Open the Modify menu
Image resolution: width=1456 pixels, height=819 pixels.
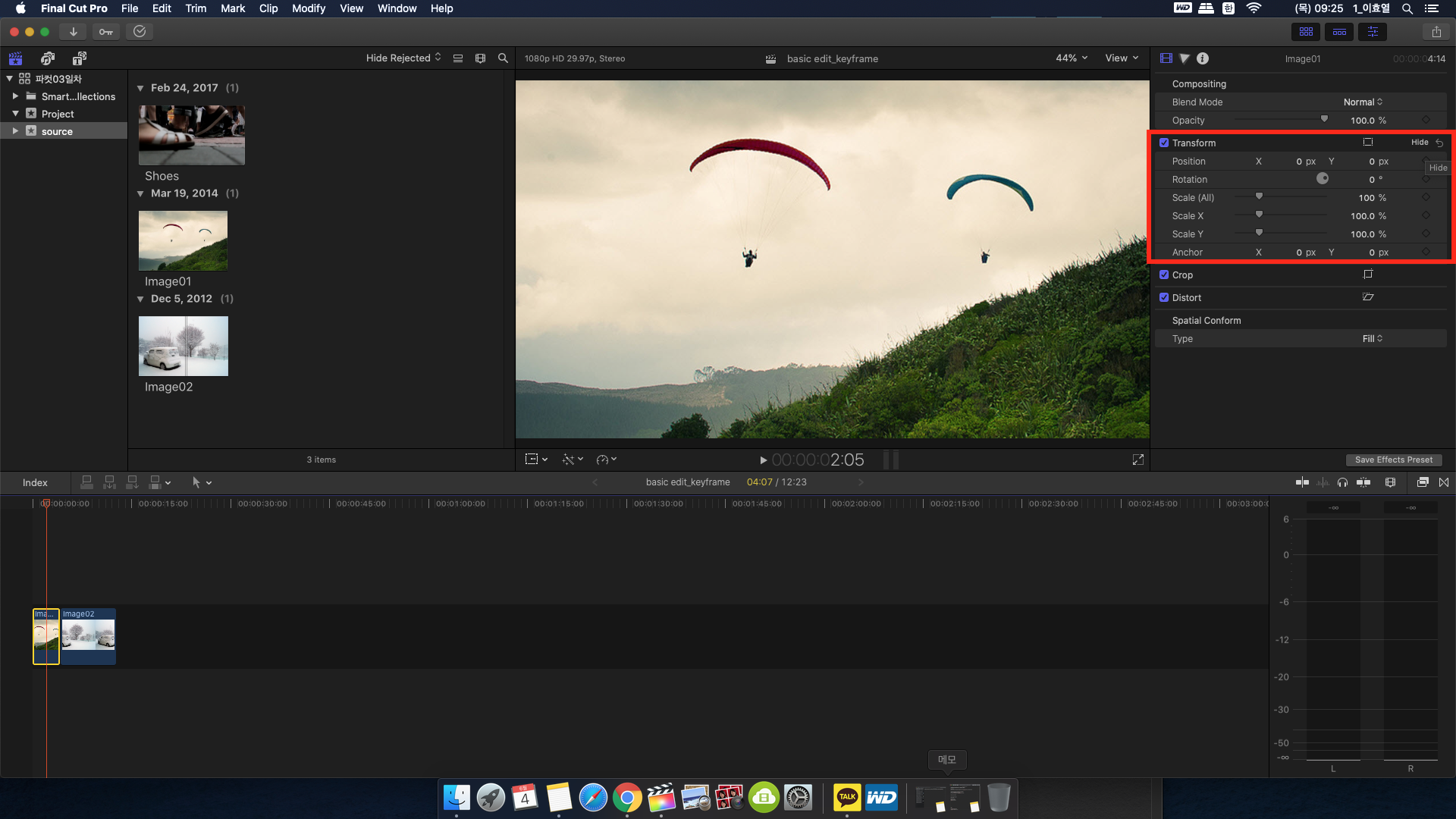click(x=308, y=8)
